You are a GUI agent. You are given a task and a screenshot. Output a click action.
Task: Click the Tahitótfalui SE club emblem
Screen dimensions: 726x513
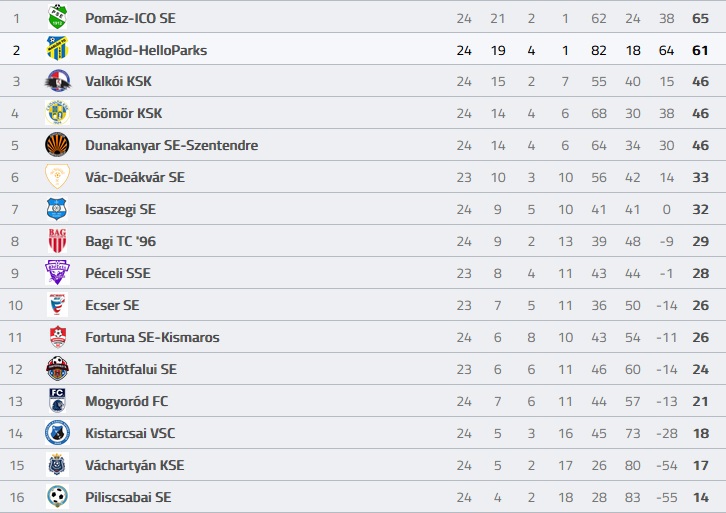[x=57, y=369]
